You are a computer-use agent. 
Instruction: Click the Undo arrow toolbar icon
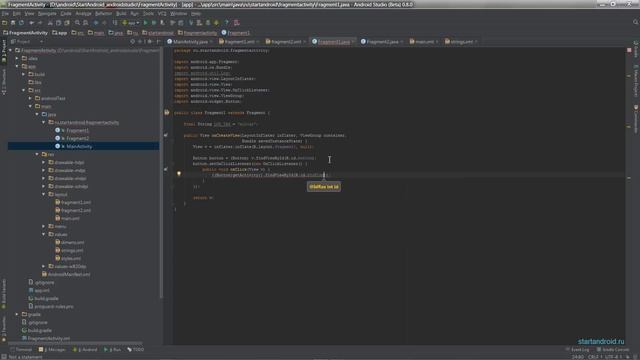(31, 23)
